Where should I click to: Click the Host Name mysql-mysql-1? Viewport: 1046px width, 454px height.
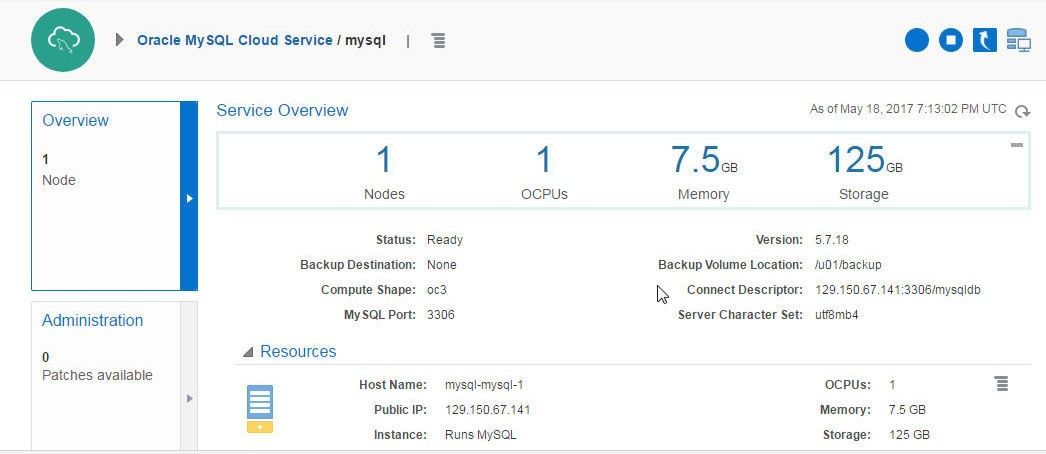pyautogui.click(x=485, y=385)
